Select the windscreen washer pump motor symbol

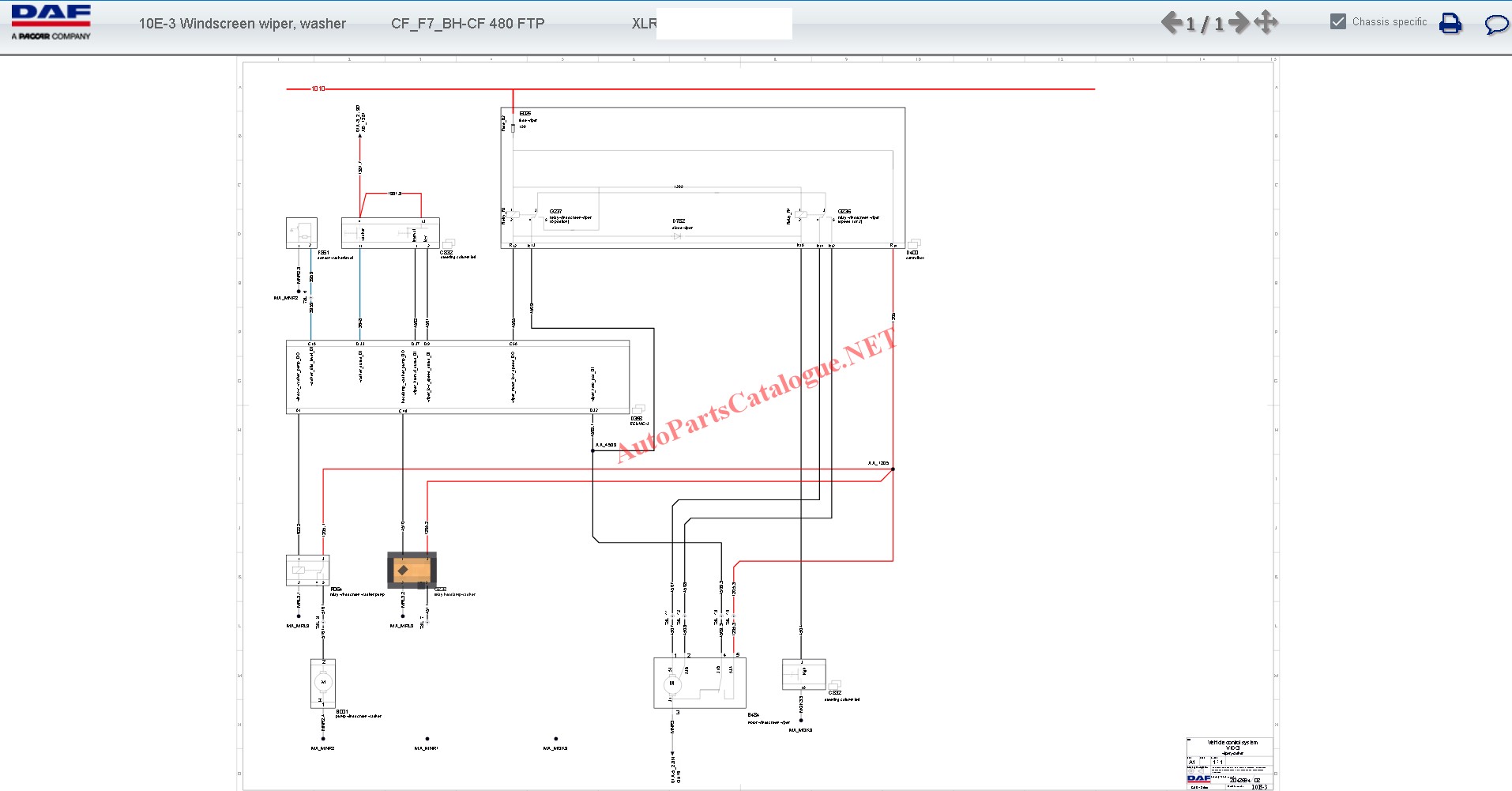coord(322,683)
